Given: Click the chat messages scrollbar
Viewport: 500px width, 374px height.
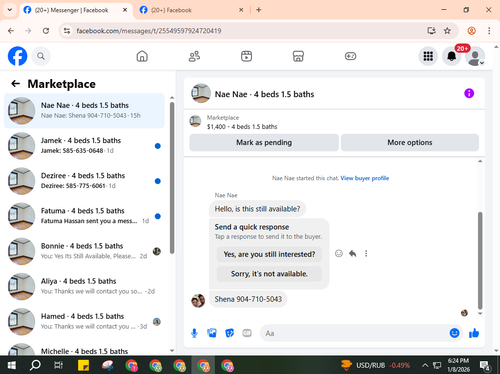Looking at the screenshot, I should (x=480, y=260).
